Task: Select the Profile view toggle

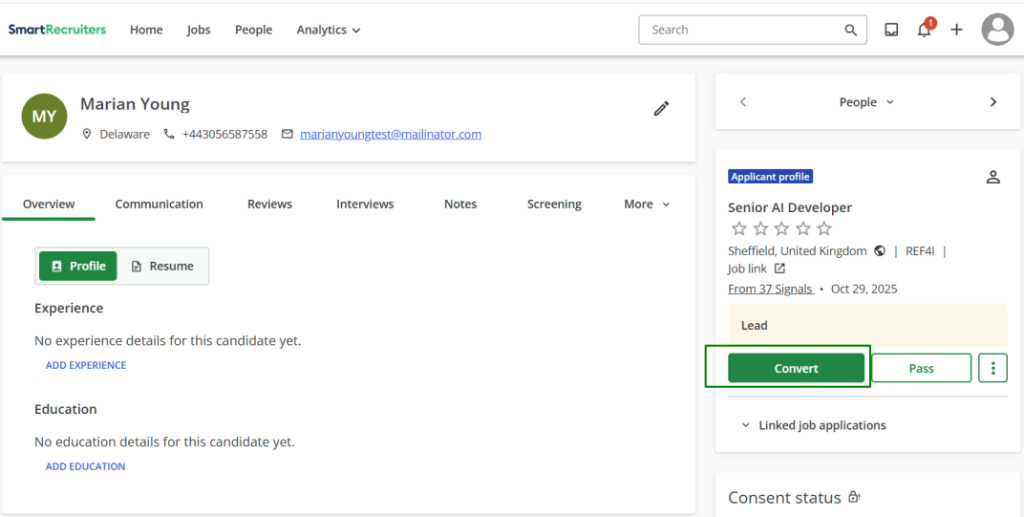Action: [78, 266]
